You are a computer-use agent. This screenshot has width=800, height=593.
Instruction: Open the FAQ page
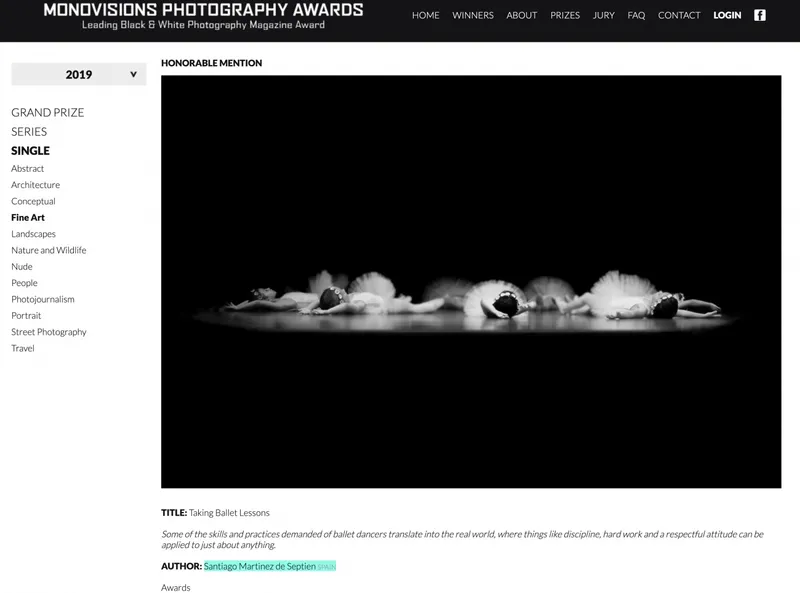(636, 15)
